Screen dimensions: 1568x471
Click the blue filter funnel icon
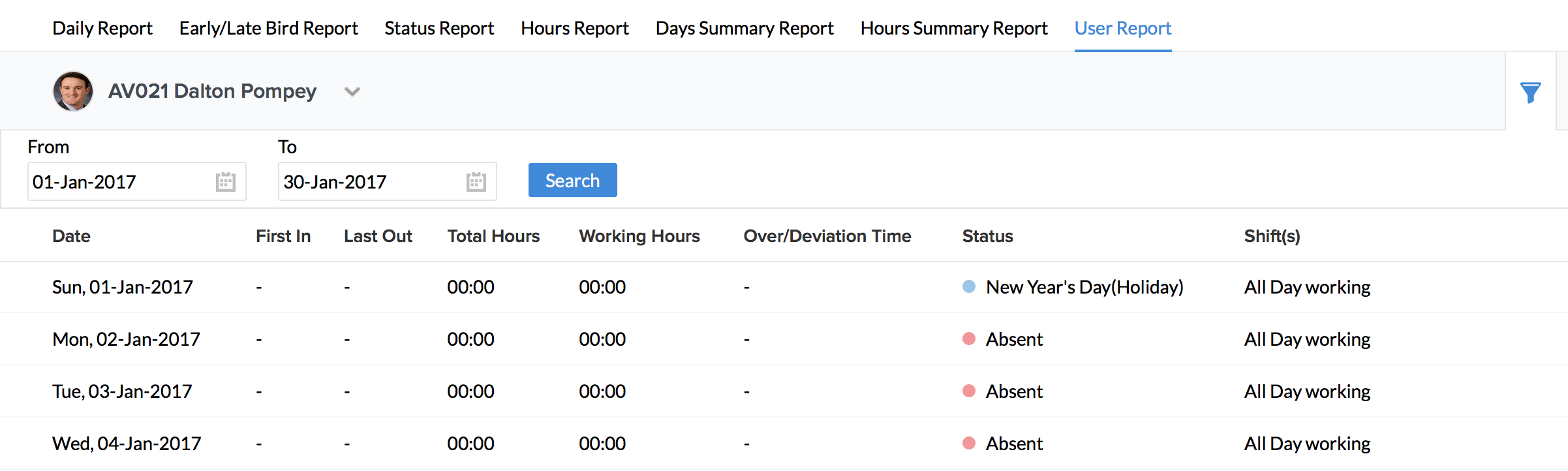click(1530, 92)
